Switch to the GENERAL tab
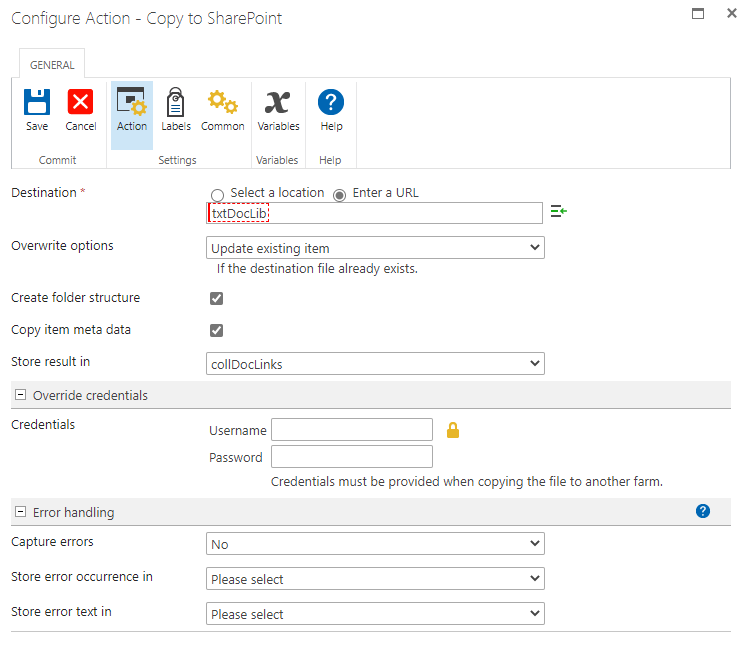This screenshot has height=649, width=750. (x=52, y=65)
